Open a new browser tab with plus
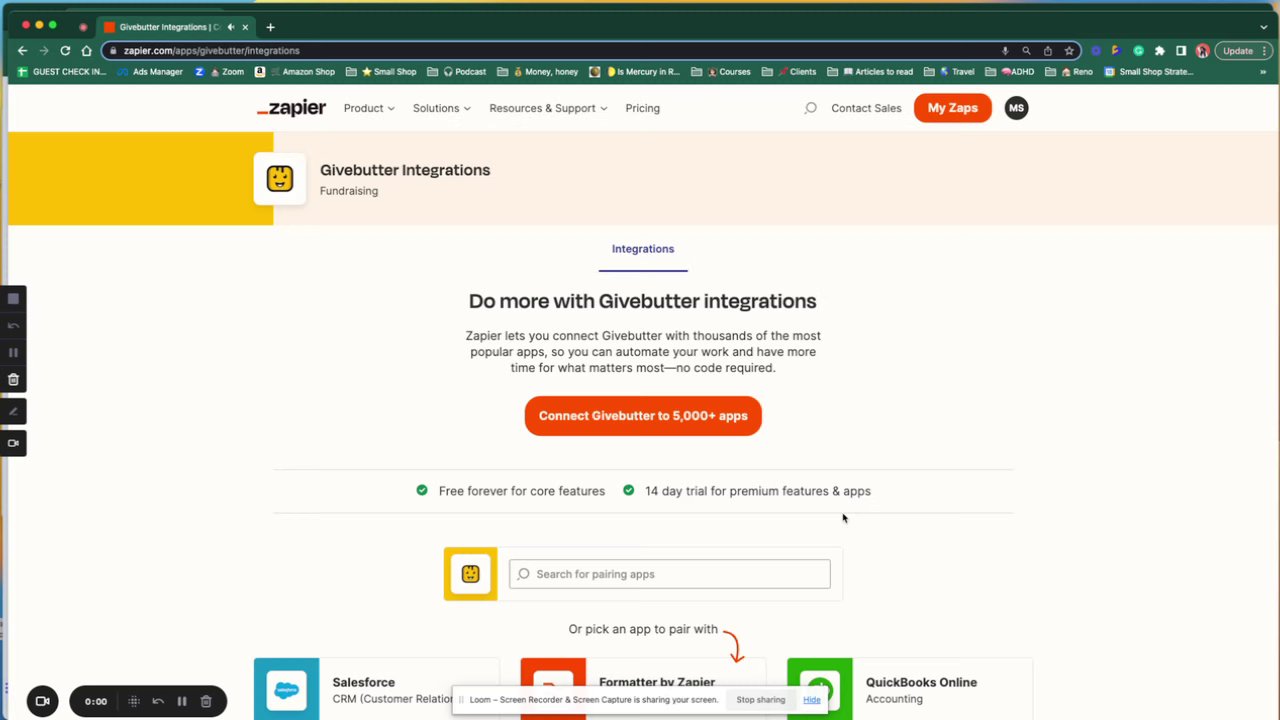The height and width of the screenshot is (720, 1280). click(x=270, y=27)
